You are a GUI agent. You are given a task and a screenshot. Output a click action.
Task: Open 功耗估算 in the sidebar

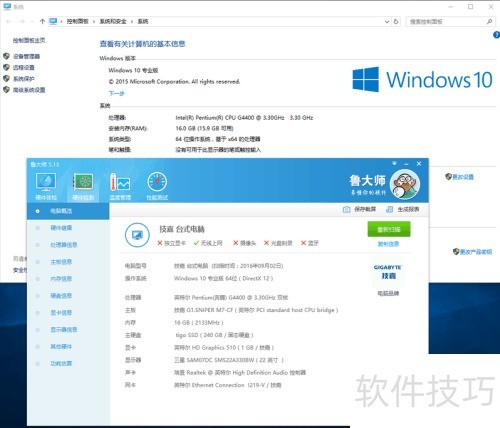click(61, 364)
